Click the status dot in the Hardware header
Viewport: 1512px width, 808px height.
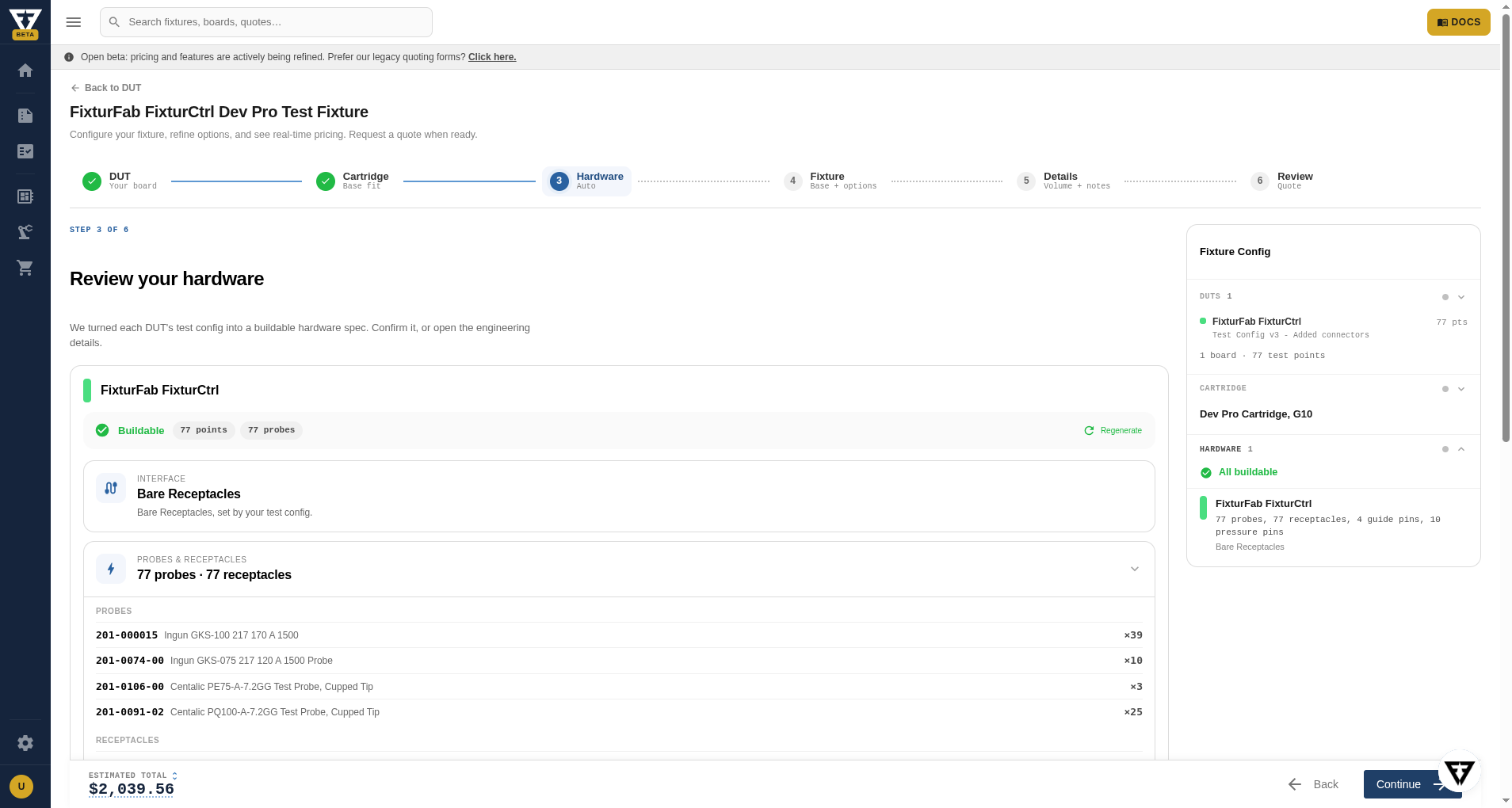pos(1445,449)
